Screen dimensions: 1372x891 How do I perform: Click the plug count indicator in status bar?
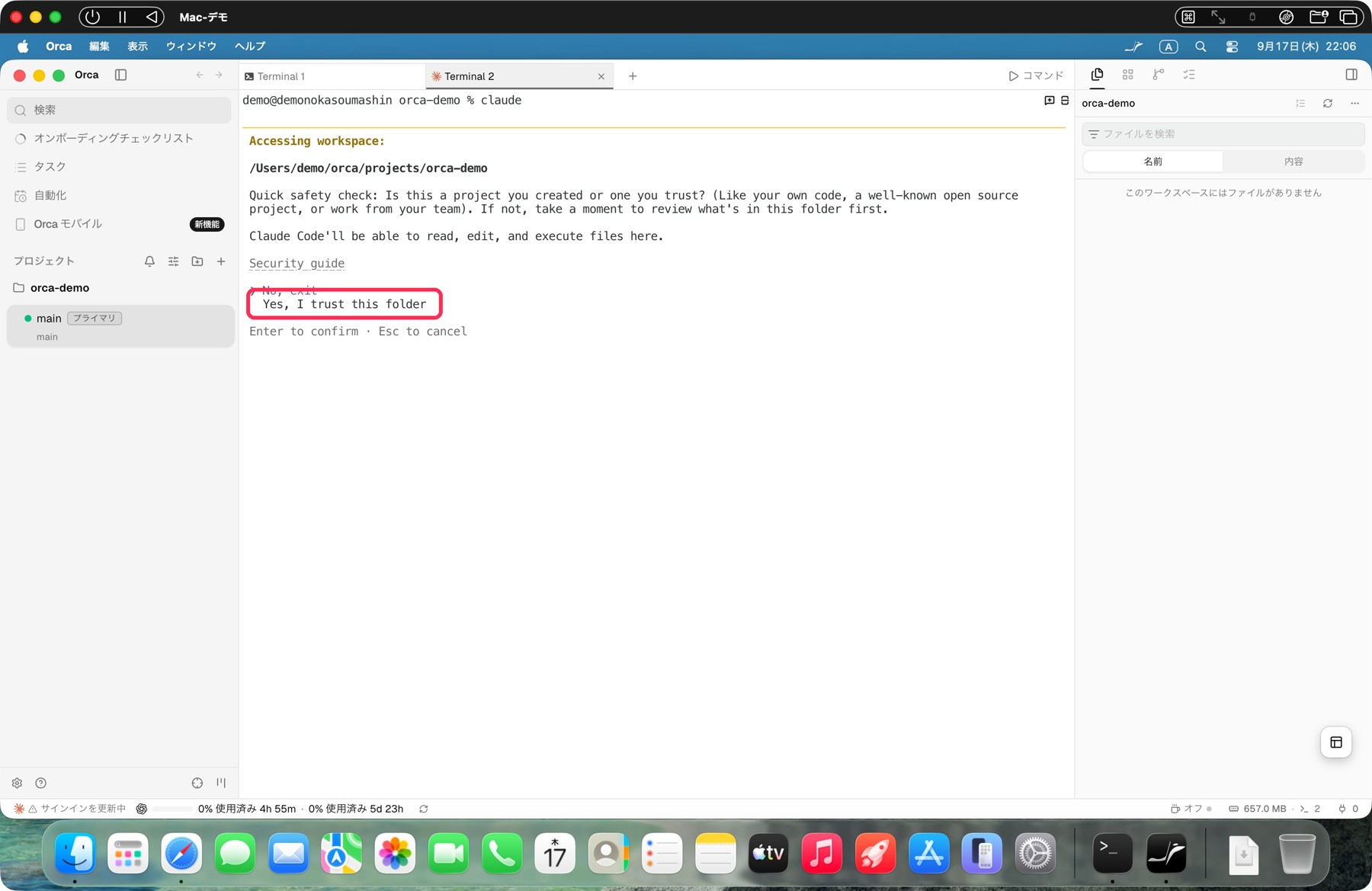(1348, 809)
